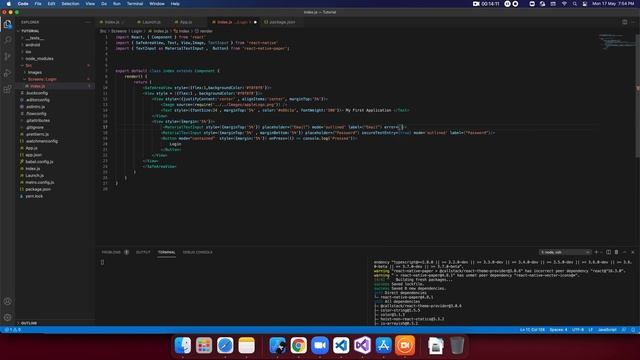Viewport: 640px width, 360px height.
Task: Click the split editor icon
Action: 624,22
